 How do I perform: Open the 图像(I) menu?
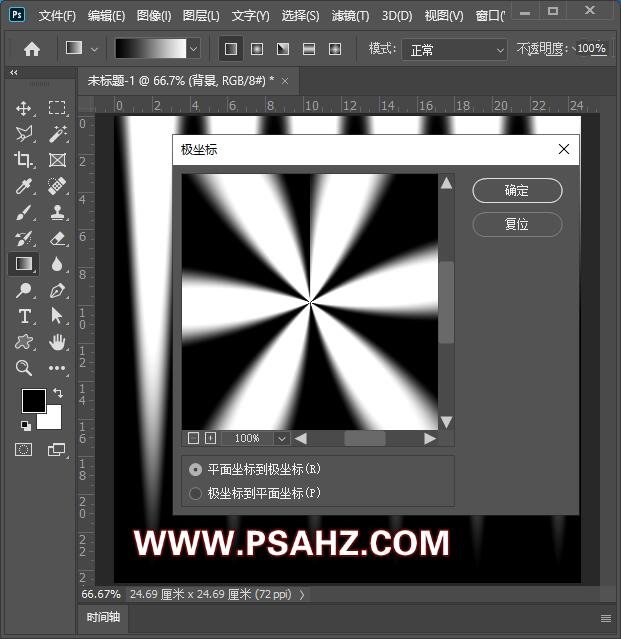(x=154, y=16)
